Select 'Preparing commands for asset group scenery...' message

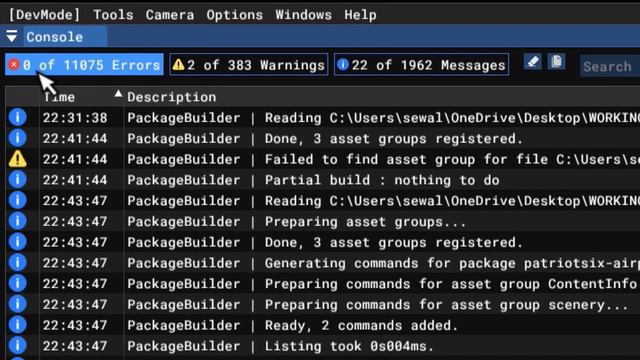coord(447,305)
